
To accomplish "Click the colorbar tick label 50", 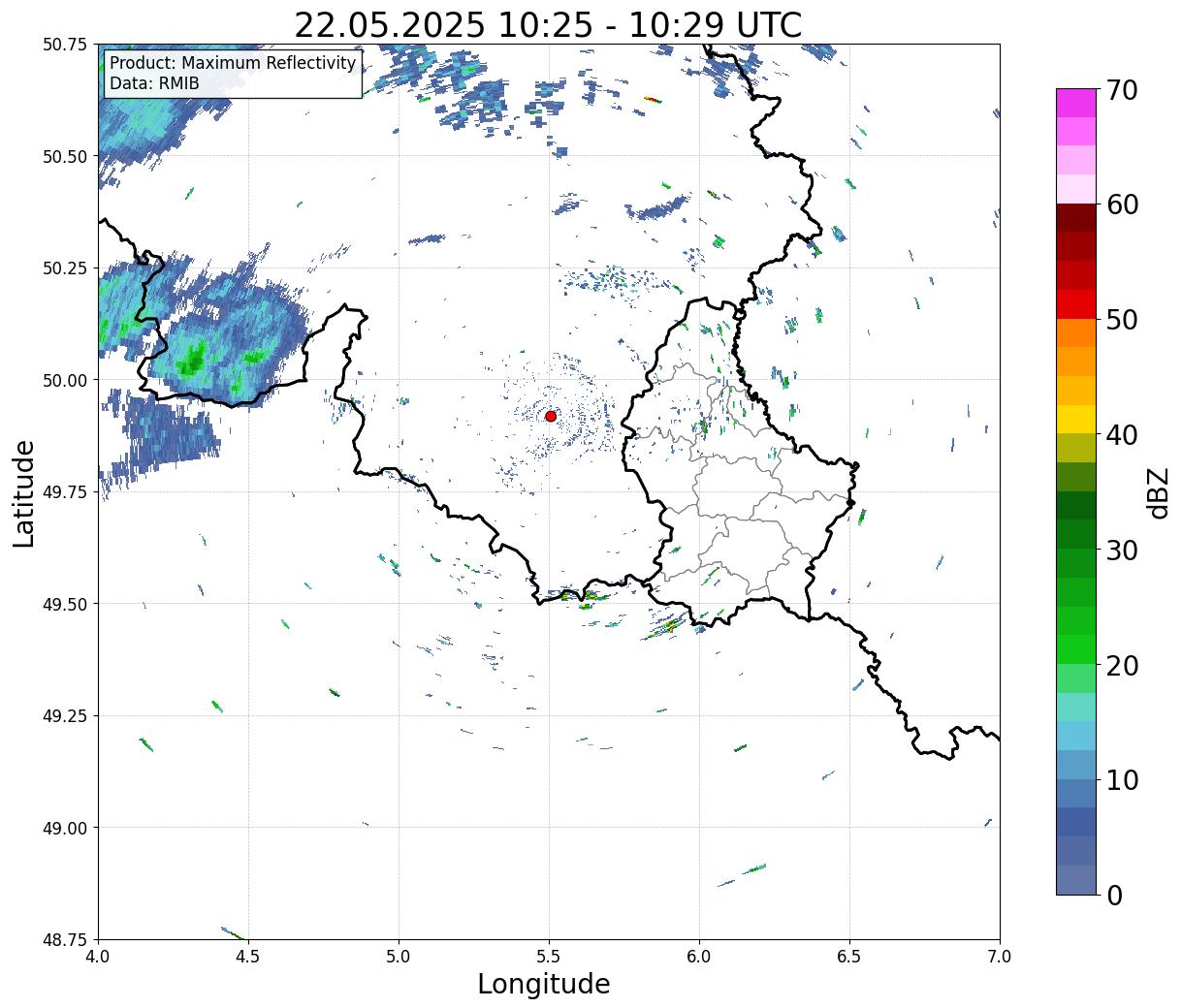I will pyautogui.click(x=1122, y=320).
